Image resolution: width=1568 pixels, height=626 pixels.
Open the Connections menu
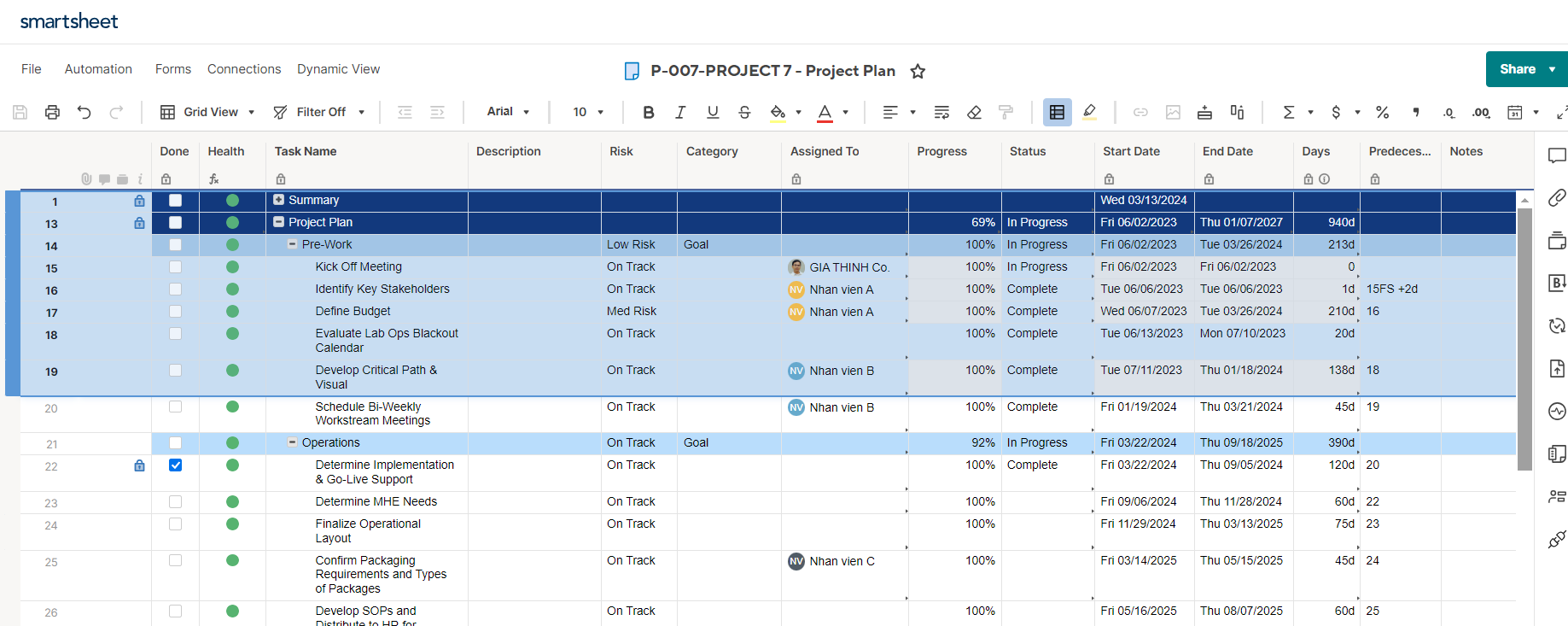pyautogui.click(x=244, y=69)
